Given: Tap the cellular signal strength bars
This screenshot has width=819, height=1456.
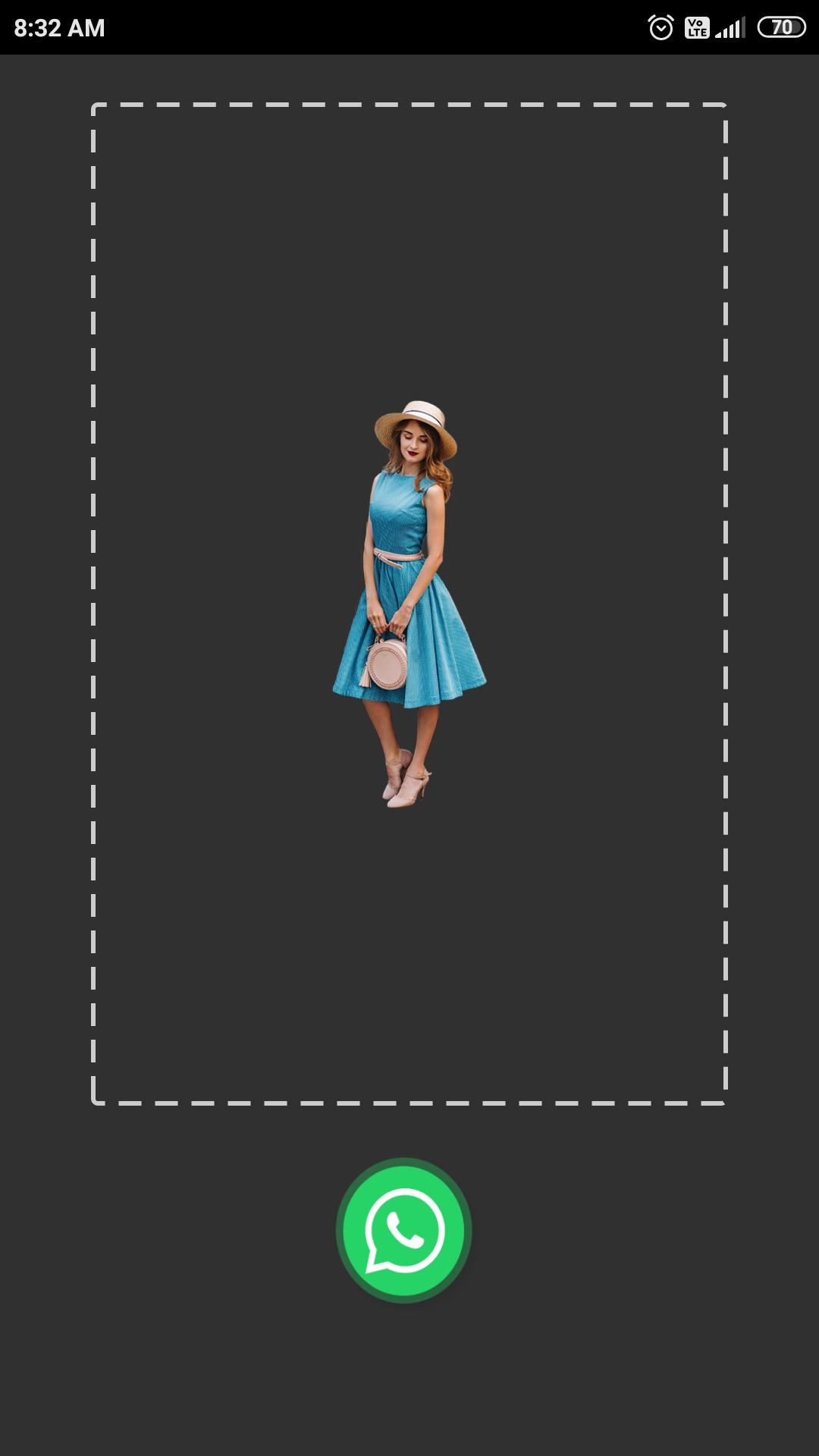Looking at the screenshot, I should 730,29.
